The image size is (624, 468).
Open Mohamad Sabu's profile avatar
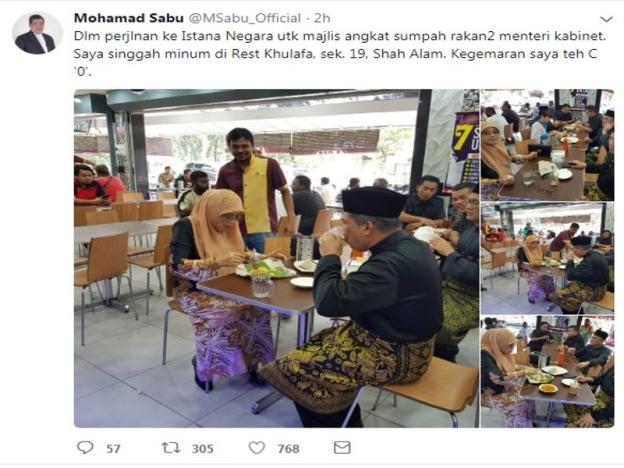click(37, 33)
